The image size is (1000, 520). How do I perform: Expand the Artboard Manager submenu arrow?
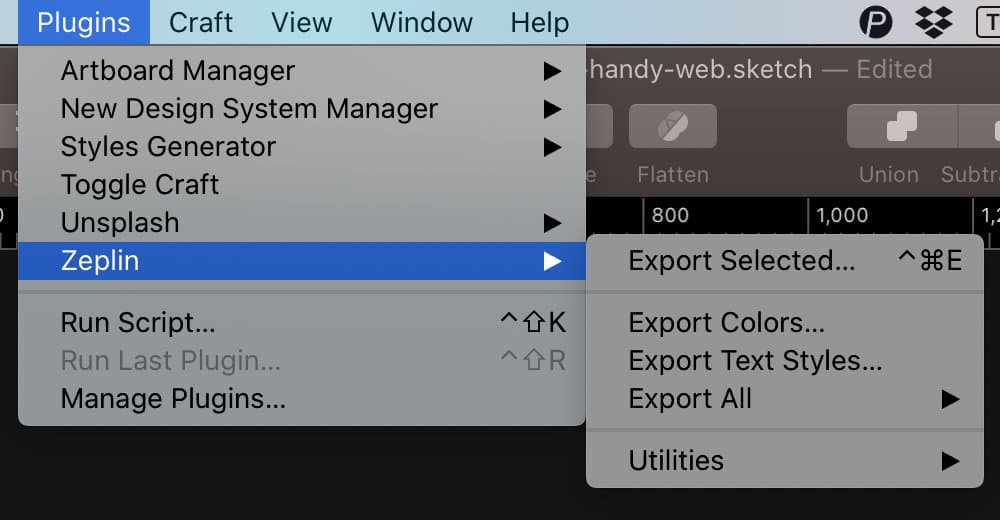point(552,71)
